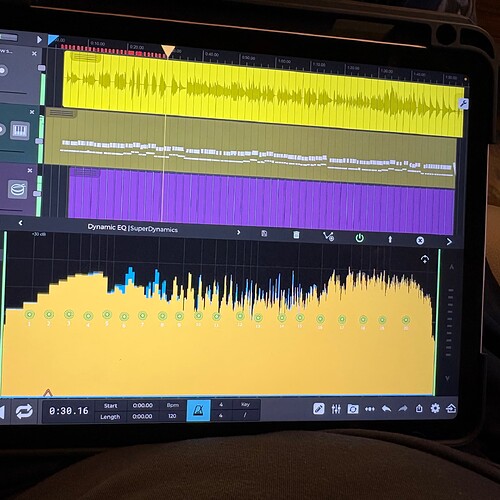Image resolution: width=500 pixels, height=500 pixels.
Task: Adjust first track volume slider handle
Action: point(42,68)
